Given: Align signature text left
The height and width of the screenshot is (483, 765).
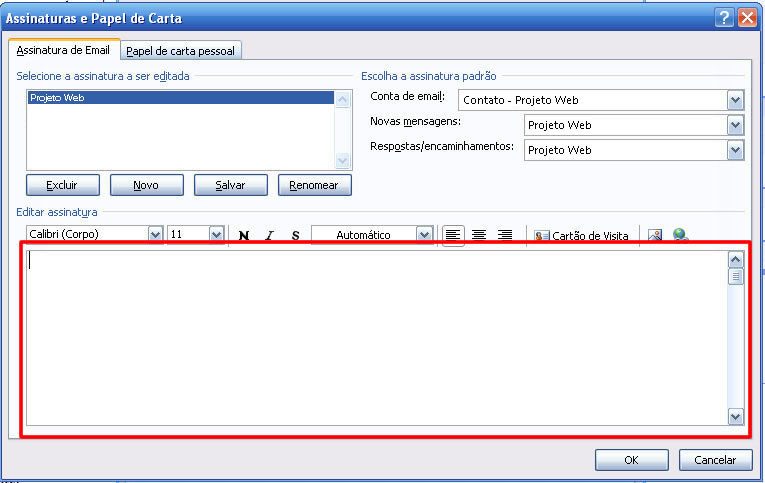Looking at the screenshot, I should point(453,235).
